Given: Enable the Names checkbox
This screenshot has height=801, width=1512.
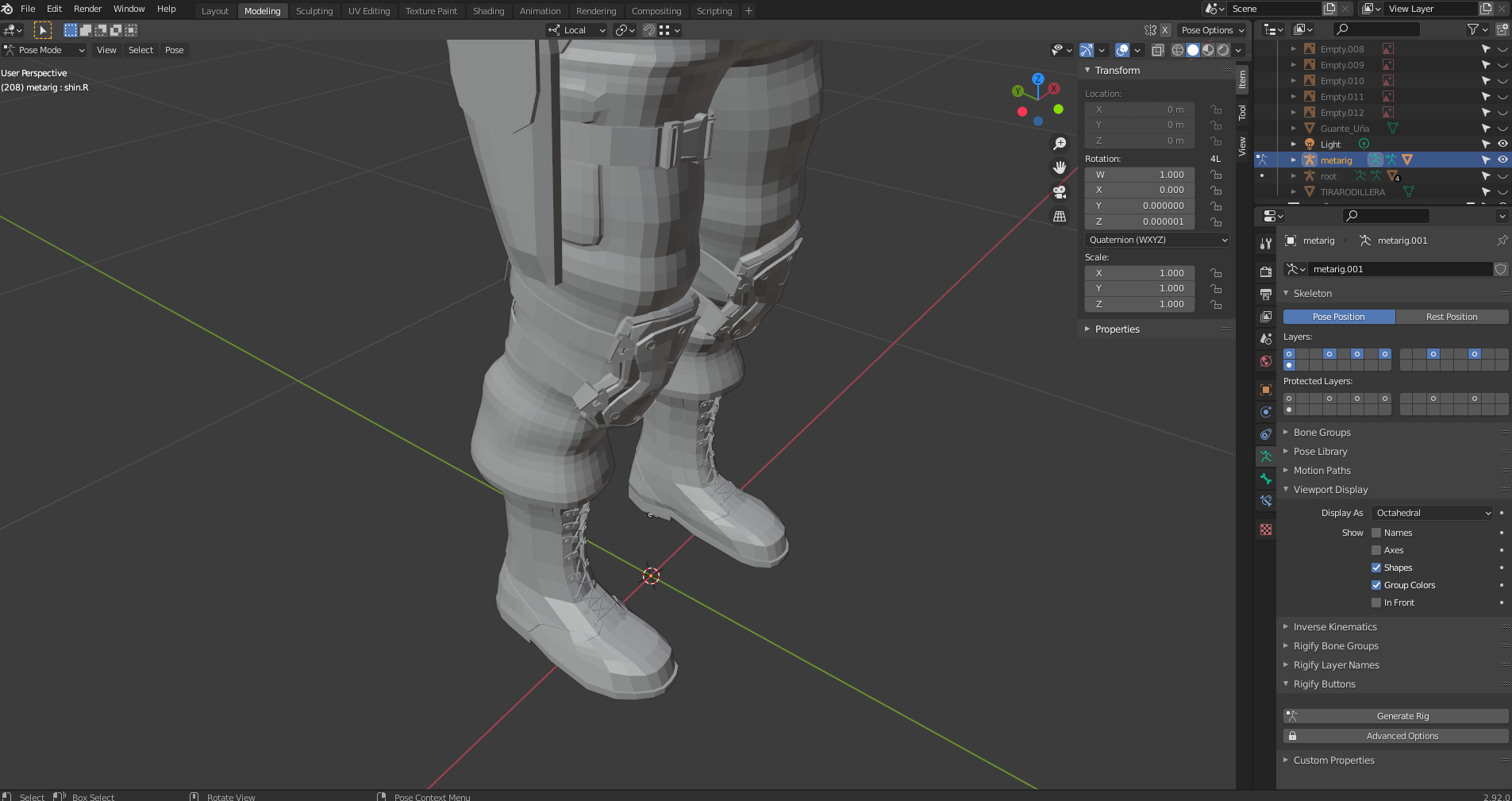Looking at the screenshot, I should [x=1376, y=533].
